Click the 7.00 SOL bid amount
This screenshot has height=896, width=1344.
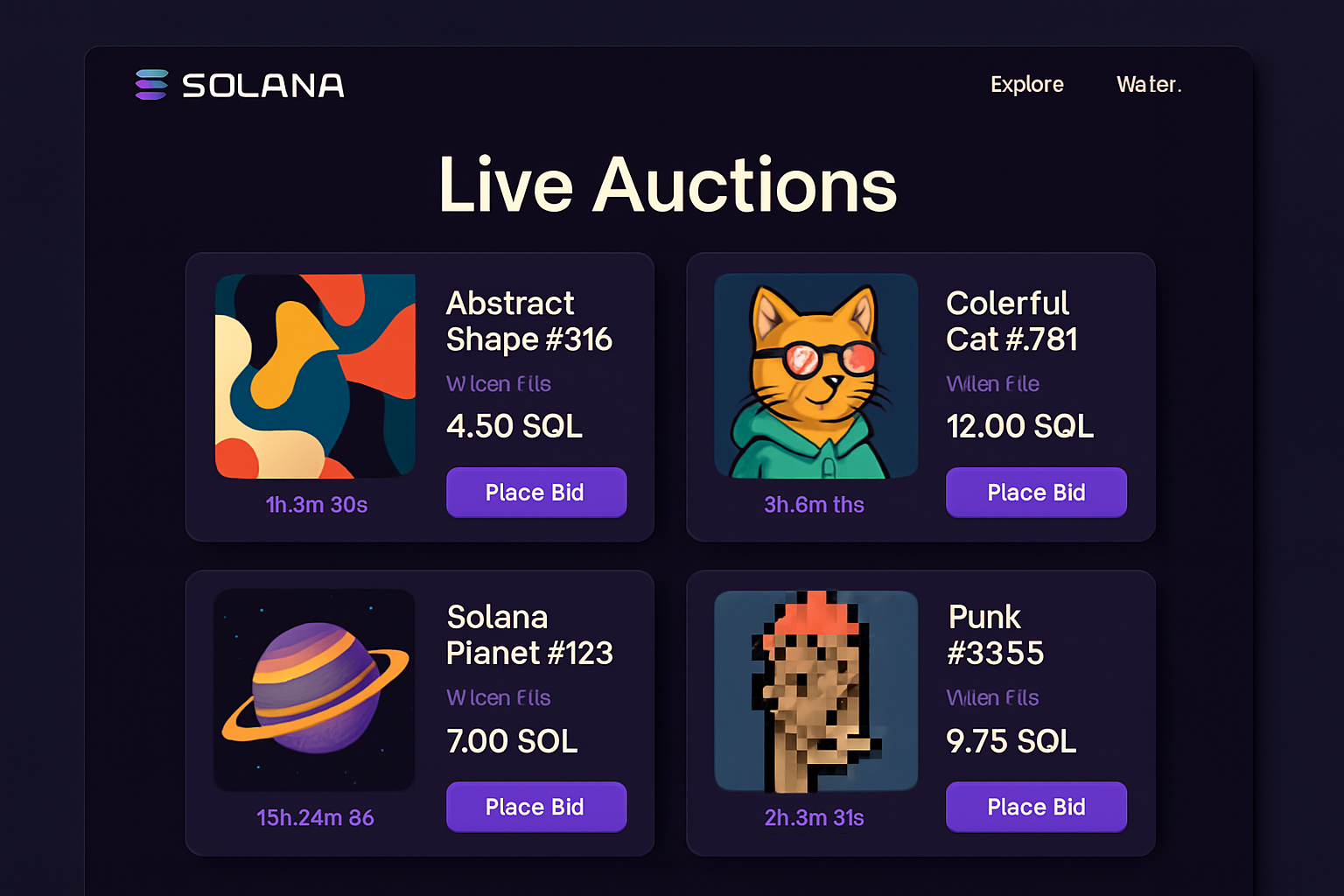click(x=511, y=740)
